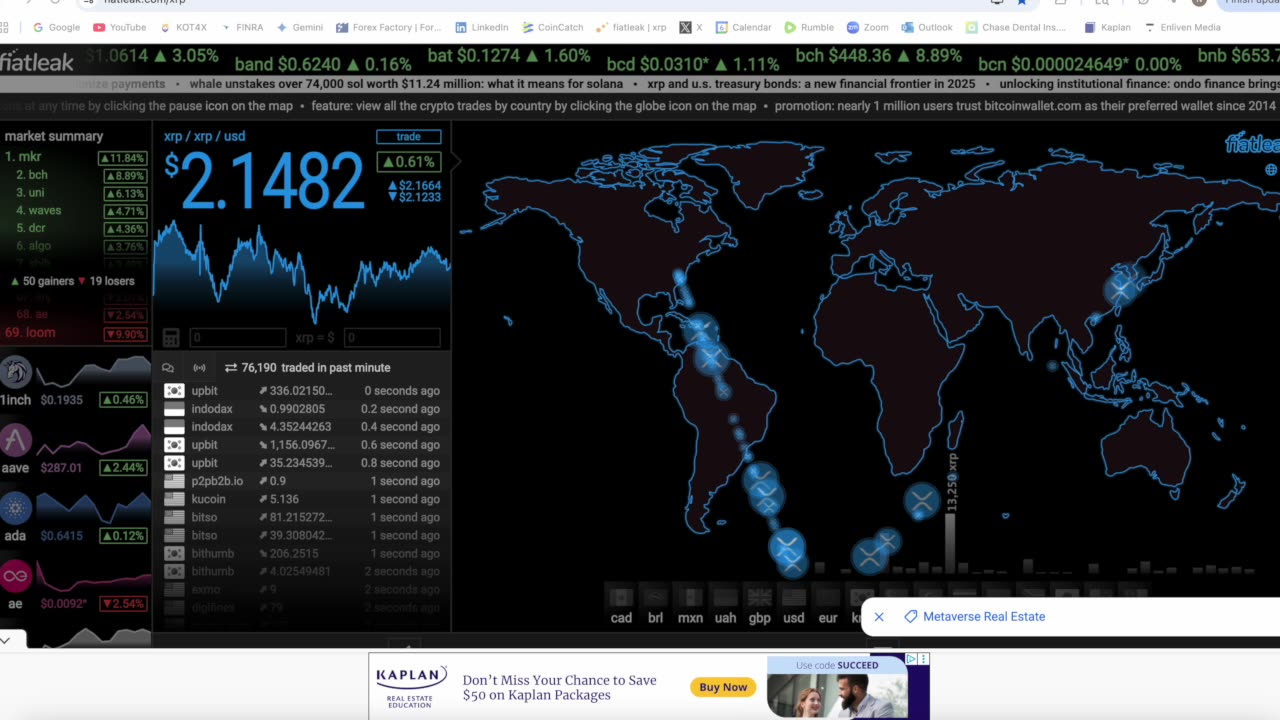This screenshot has width=1280, height=720.
Task: Select the 1inch coin logo
Action: pos(16,373)
